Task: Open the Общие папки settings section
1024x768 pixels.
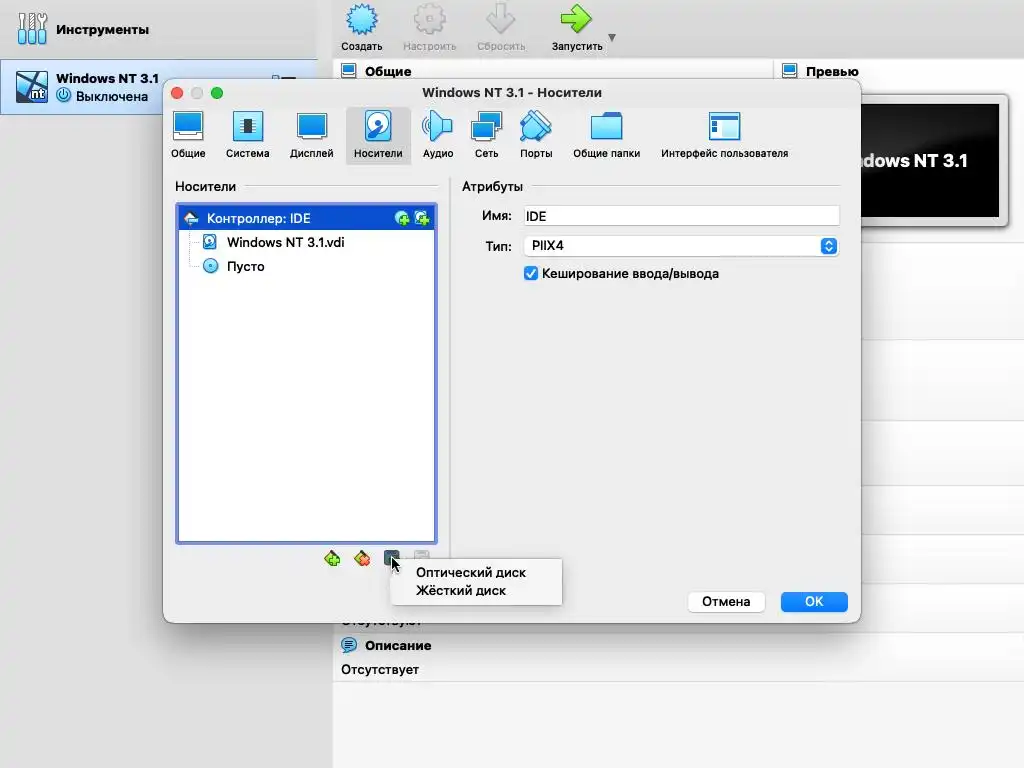Action: [607, 135]
